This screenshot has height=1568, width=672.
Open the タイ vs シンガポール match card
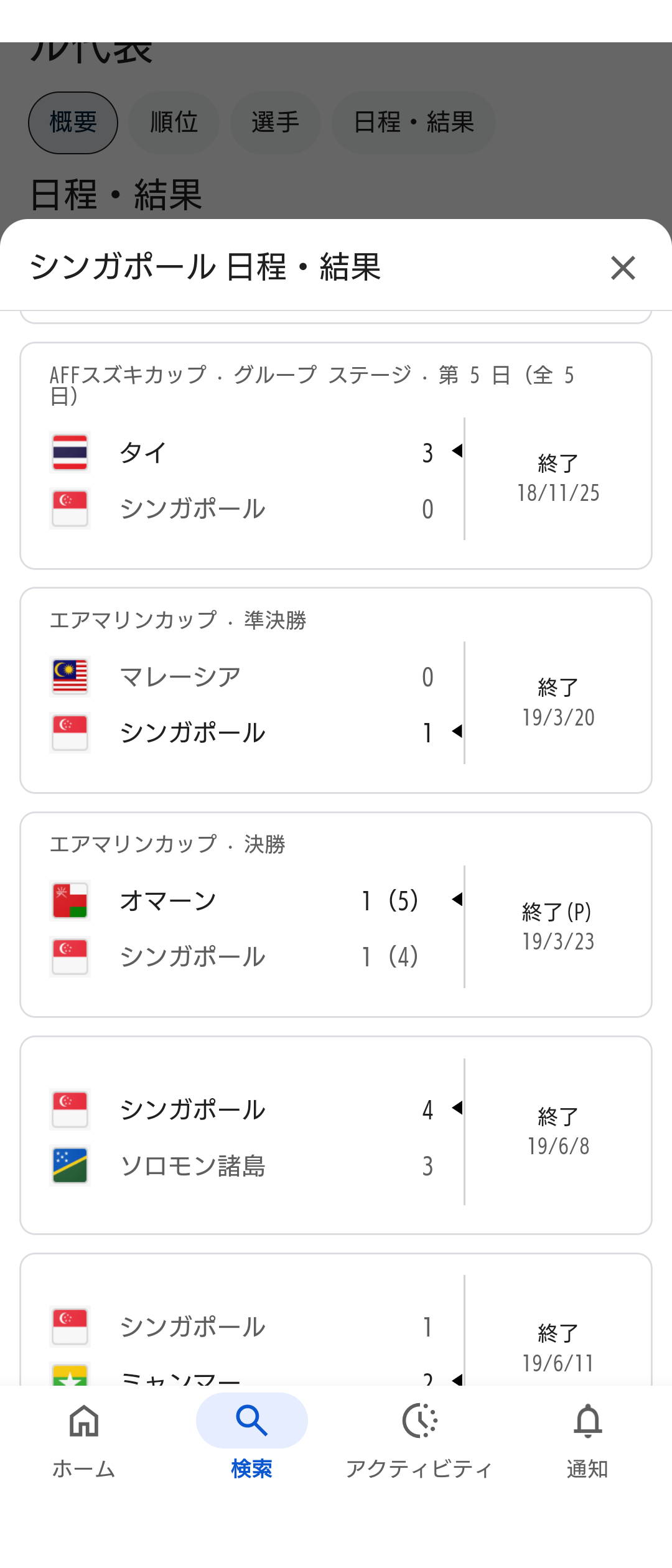[336, 455]
